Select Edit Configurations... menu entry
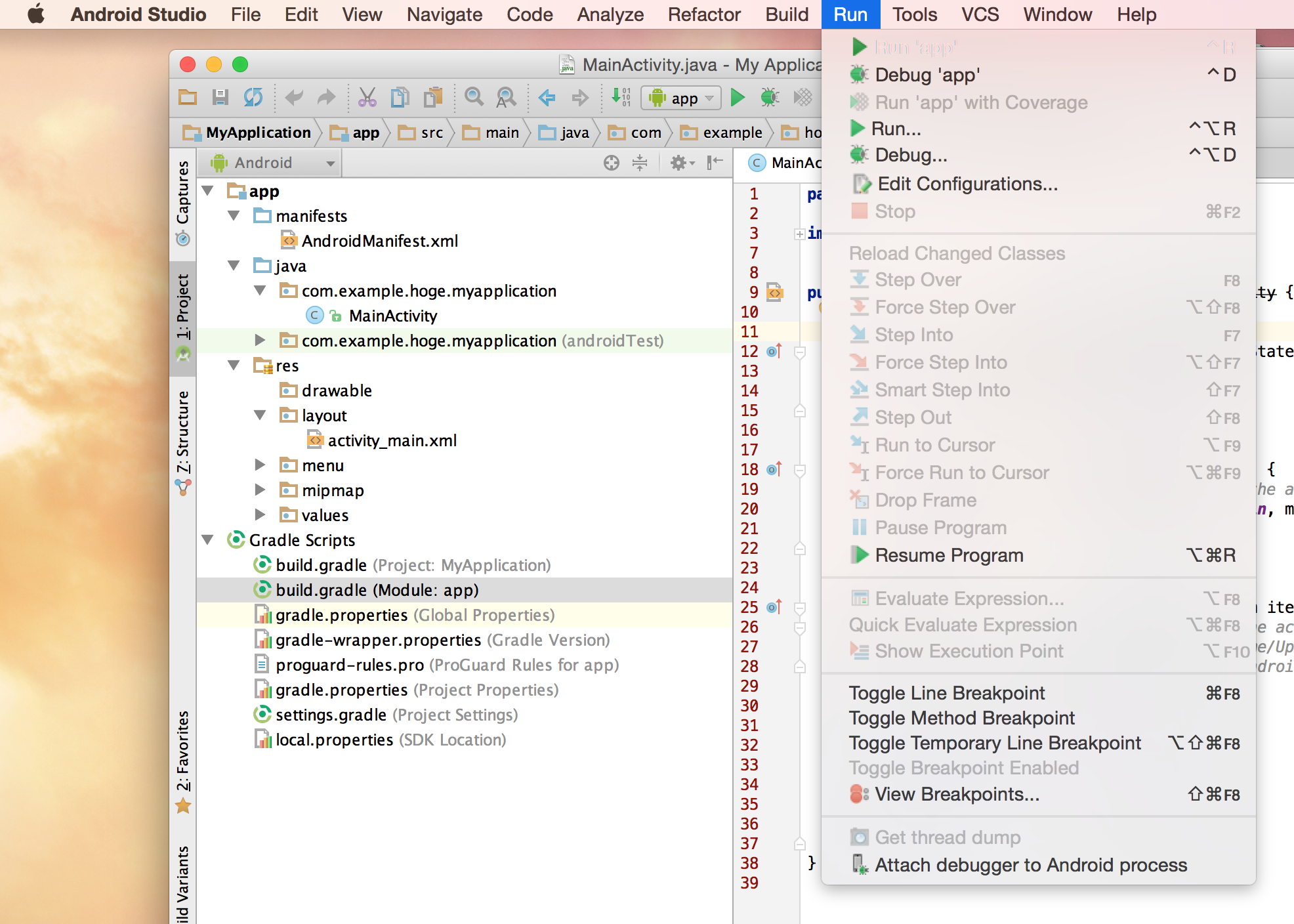Viewport: 1294px width, 924px height. (1039, 184)
